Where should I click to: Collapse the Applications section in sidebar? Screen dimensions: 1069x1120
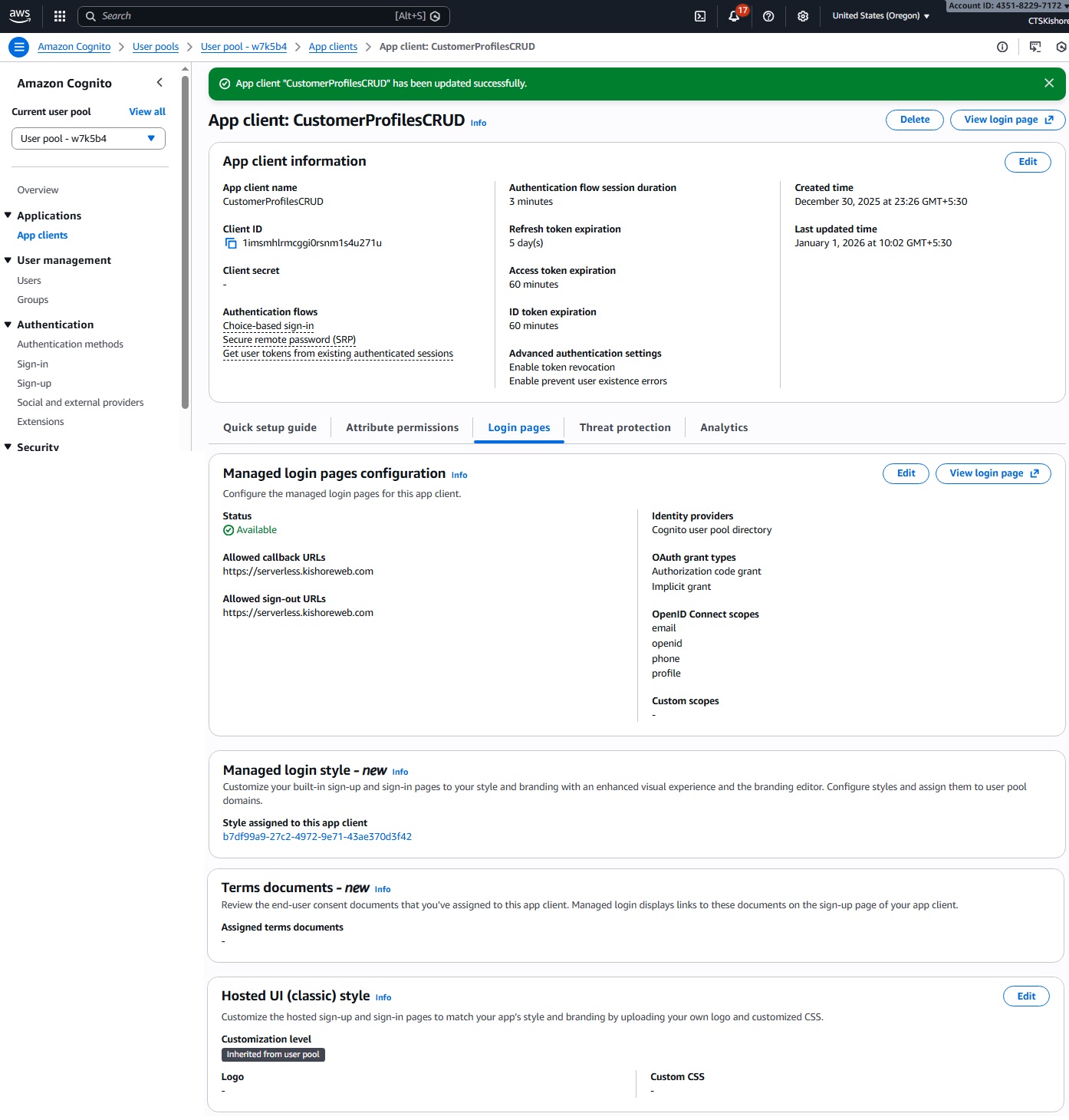click(8, 216)
